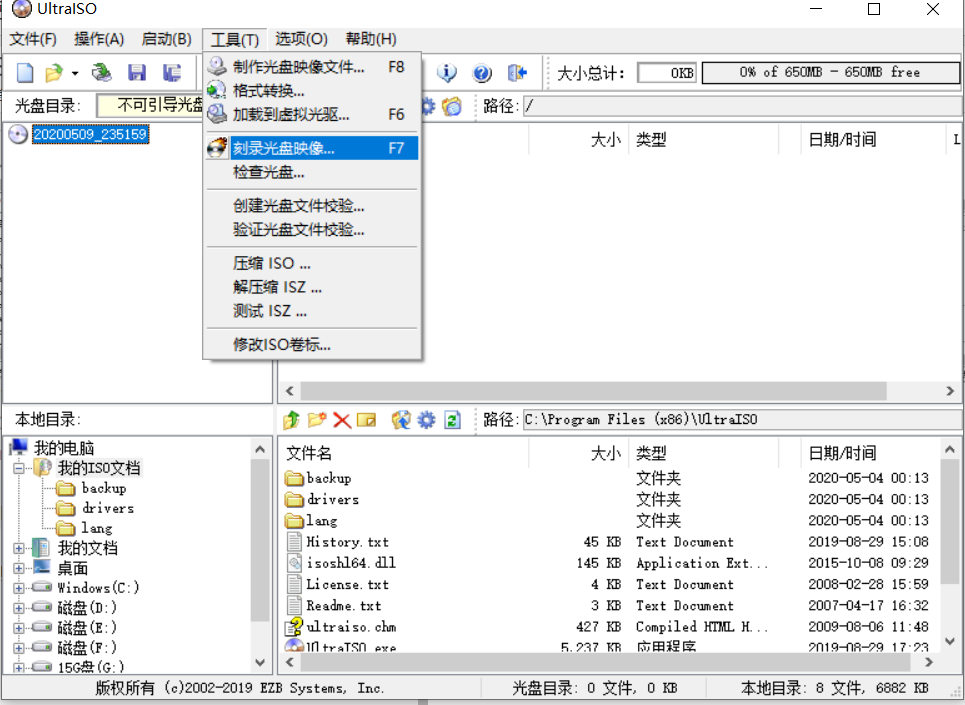Click the yellow rename label icon in the local toolbar

coord(366,420)
